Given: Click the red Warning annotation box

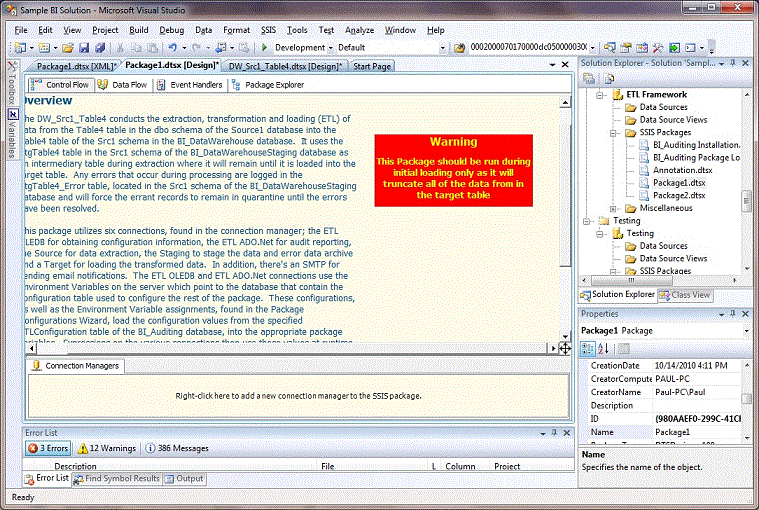Looking at the screenshot, I should pyautogui.click(x=454, y=170).
